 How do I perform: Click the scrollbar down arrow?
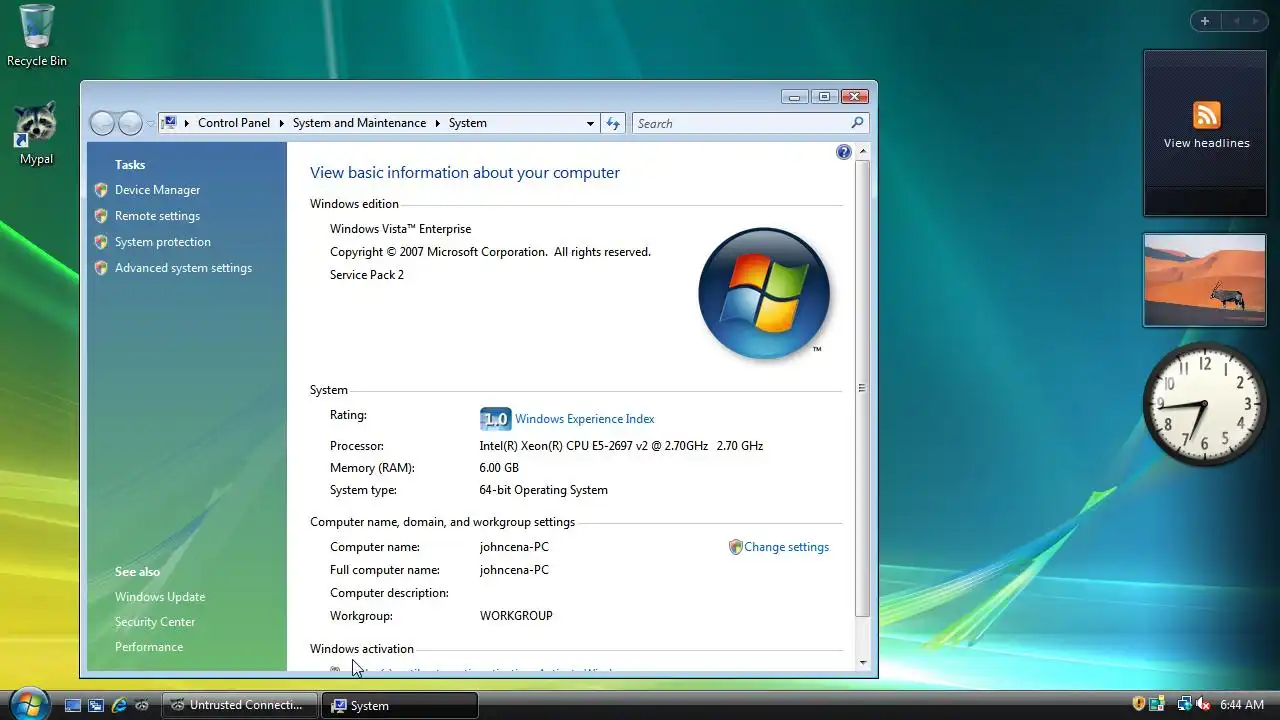point(863,662)
